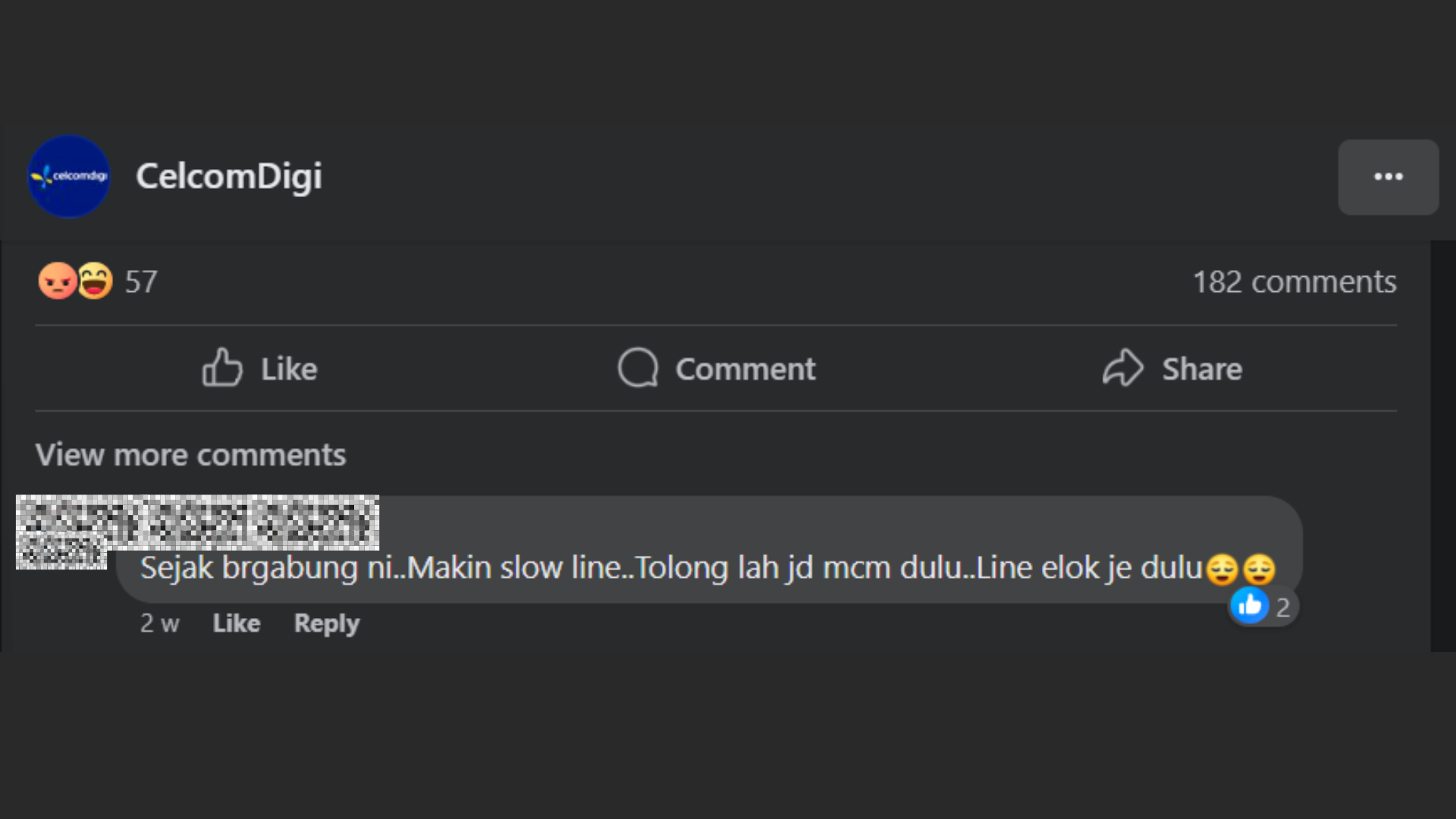The image size is (1456, 819).
Task: Open the three-dot post options menu
Action: click(x=1388, y=177)
